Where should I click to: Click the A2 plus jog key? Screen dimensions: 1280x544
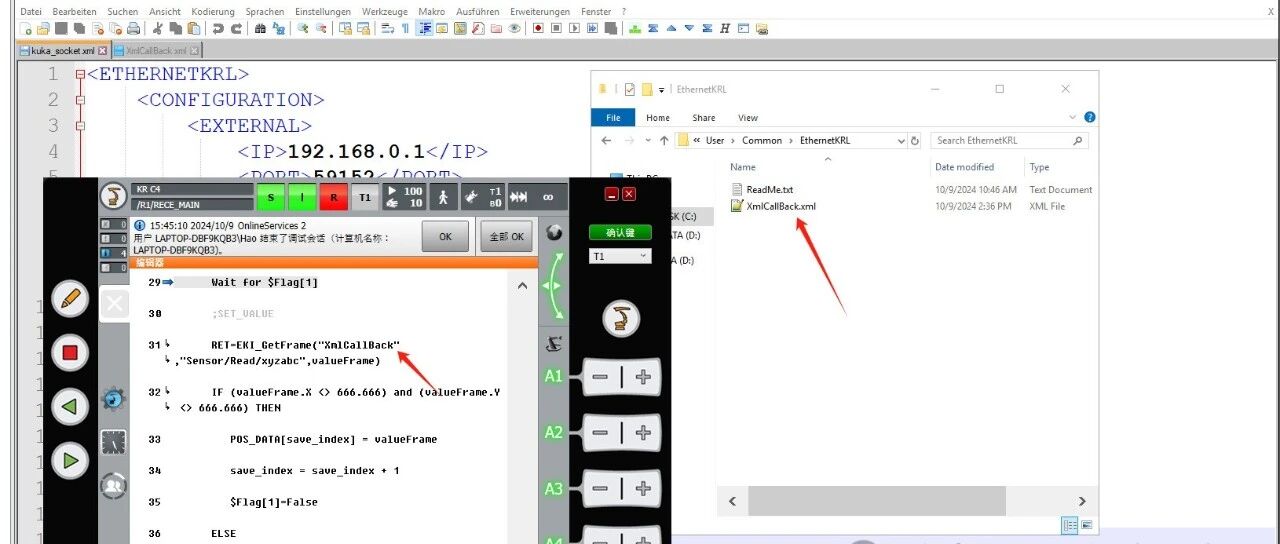pyautogui.click(x=643, y=433)
